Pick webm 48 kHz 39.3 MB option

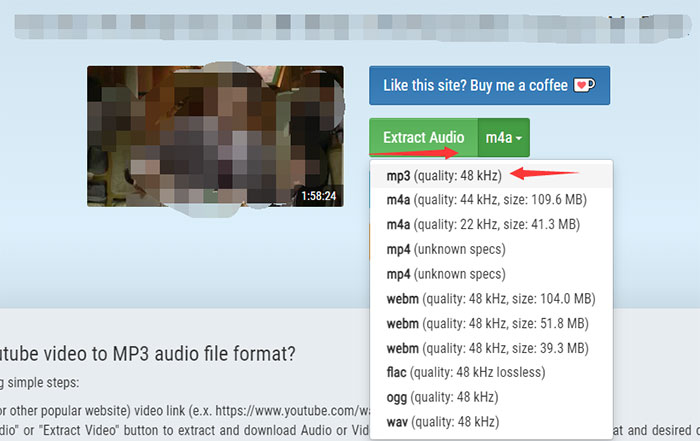pos(491,348)
